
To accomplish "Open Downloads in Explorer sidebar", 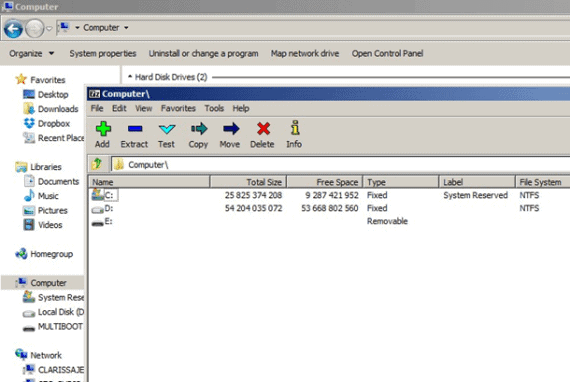I will click(51, 109).
